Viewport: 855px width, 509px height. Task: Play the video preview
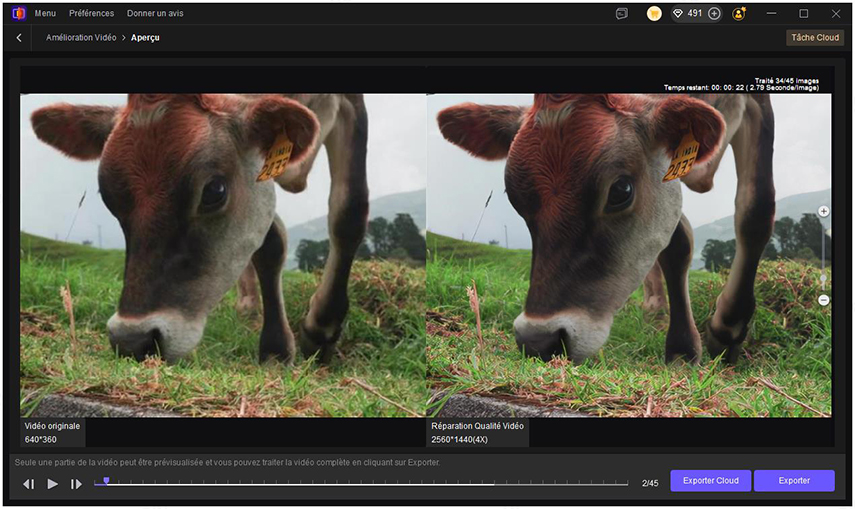pos(52,483)
